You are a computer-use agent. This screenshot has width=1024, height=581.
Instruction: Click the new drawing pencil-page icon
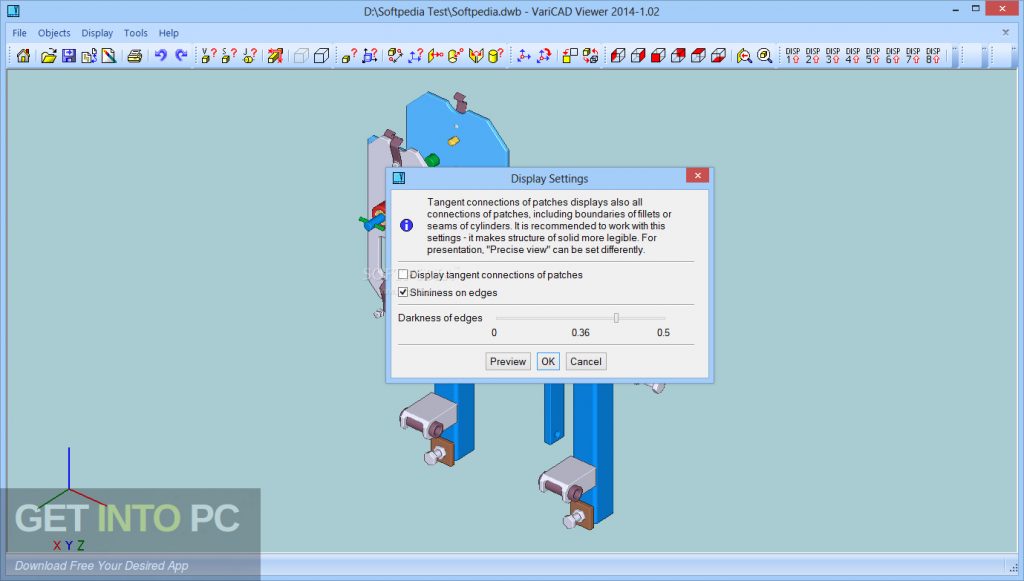click(109, 56)
